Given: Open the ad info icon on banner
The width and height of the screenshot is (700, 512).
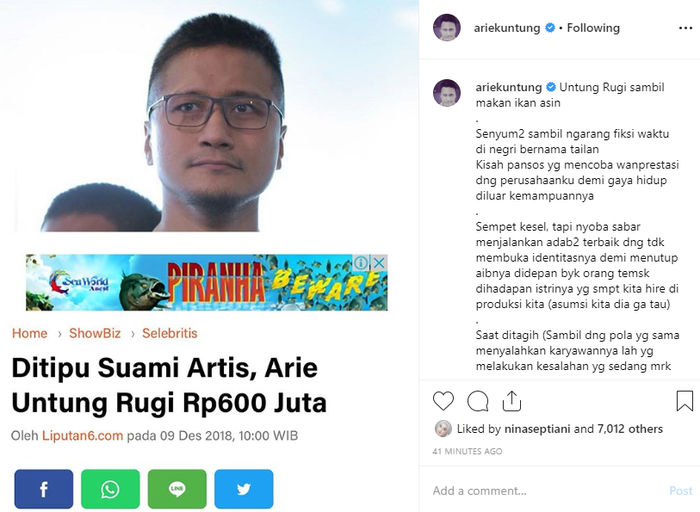Looking at the screenshot, I should point(361,262).
